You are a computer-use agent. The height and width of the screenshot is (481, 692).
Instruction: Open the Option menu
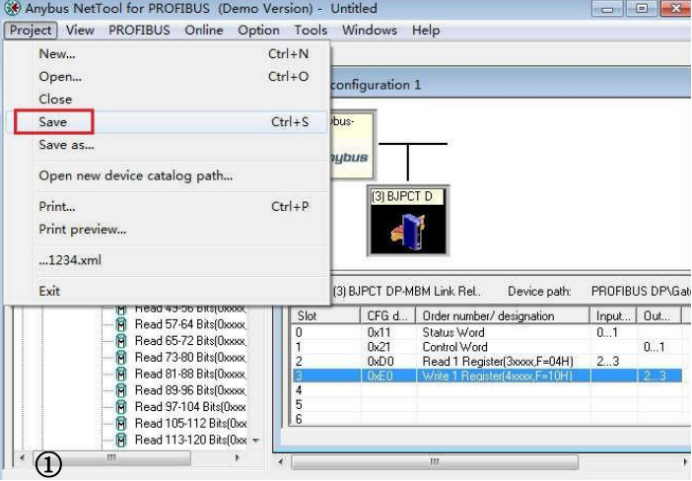259,30
